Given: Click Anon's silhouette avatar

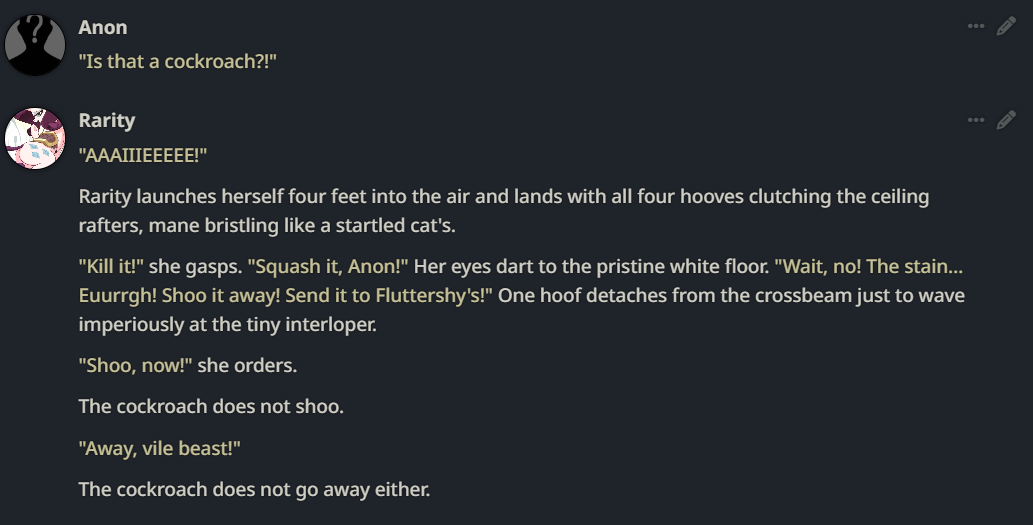Looking at the screenshot, I should coord(36,44).
